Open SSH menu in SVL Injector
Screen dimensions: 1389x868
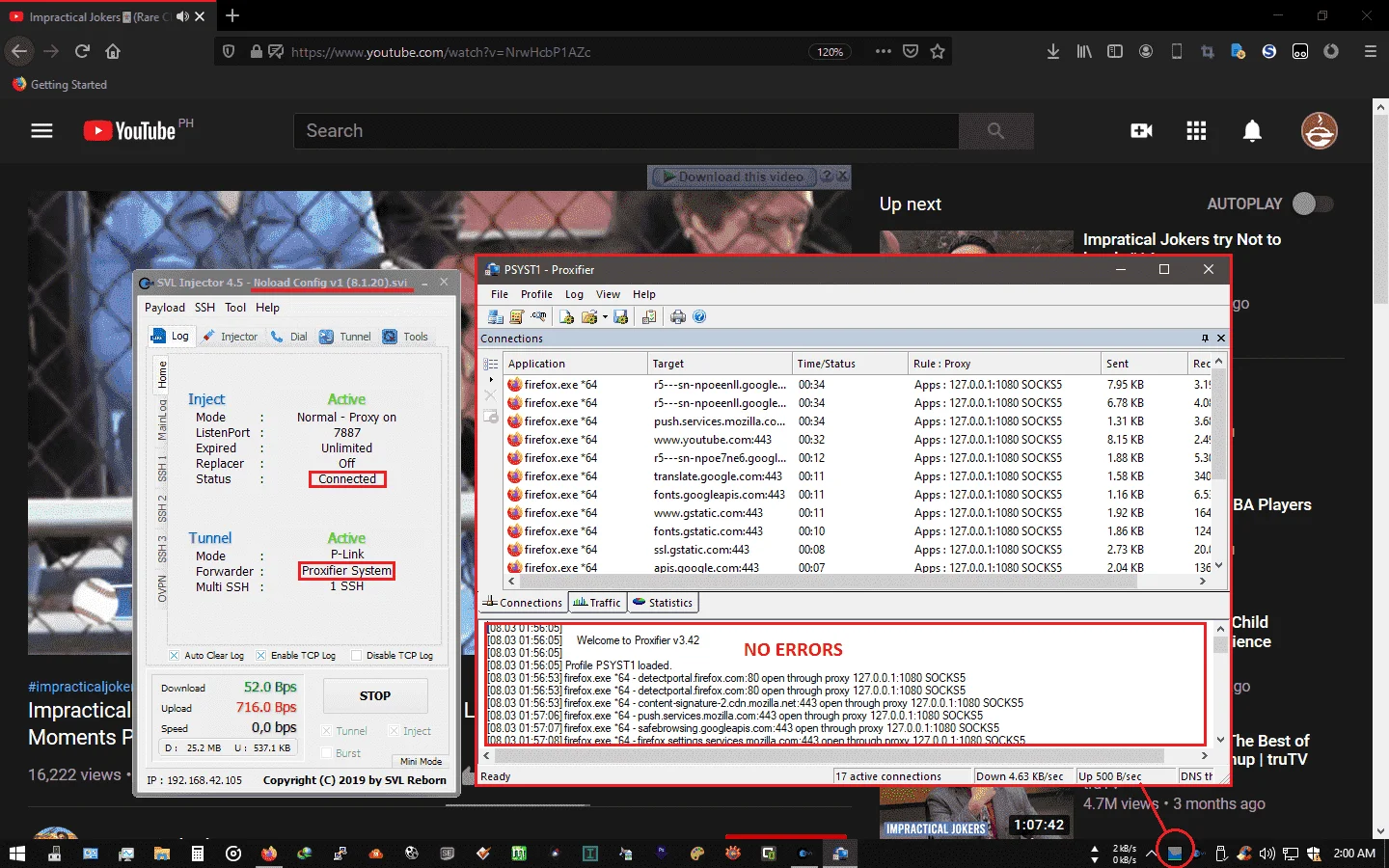(204, 308)
